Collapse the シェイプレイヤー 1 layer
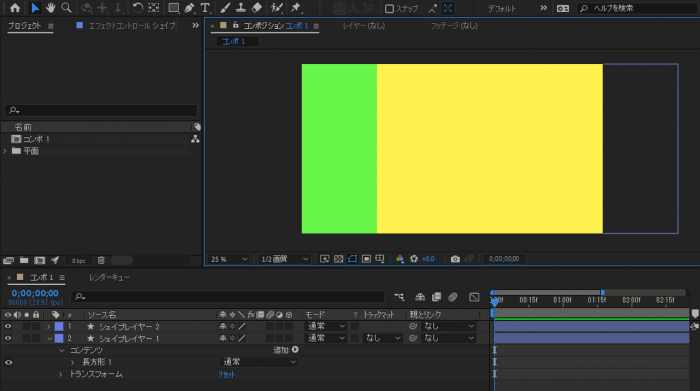 click(49, 338)
